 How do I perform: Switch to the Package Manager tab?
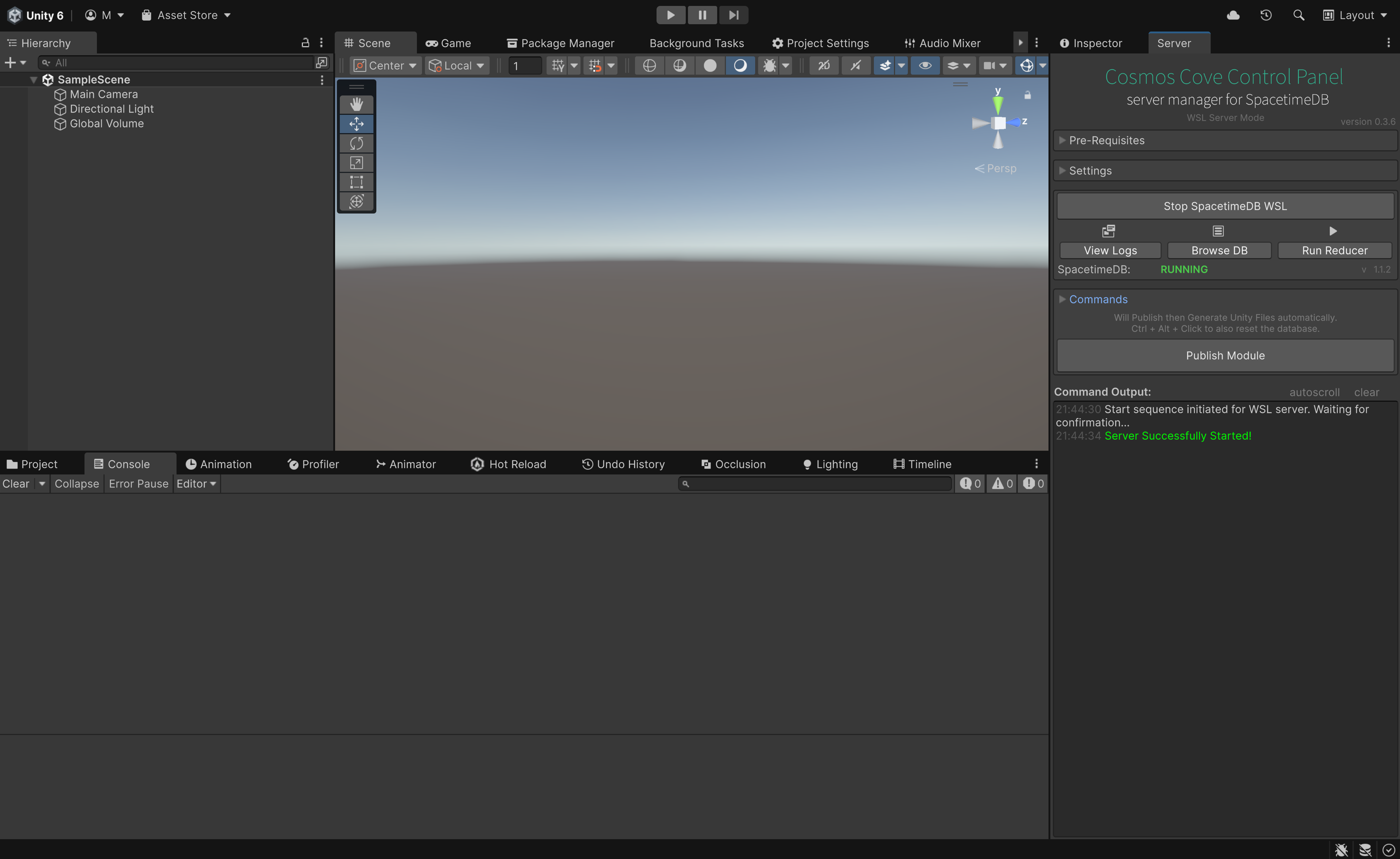pos(561,43)
